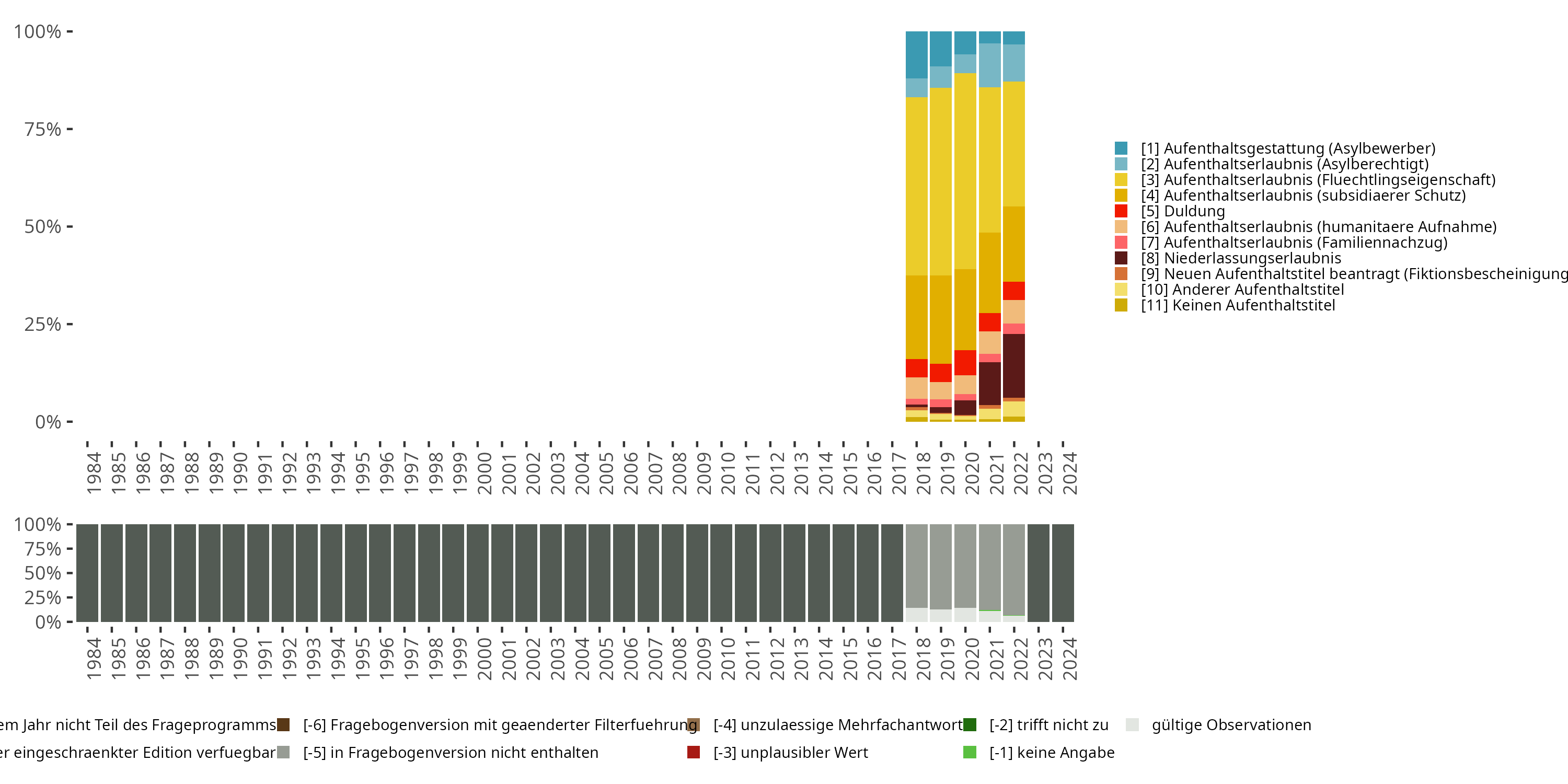Click the gültige Observationen legend swatch

[x=1132, y=724]
